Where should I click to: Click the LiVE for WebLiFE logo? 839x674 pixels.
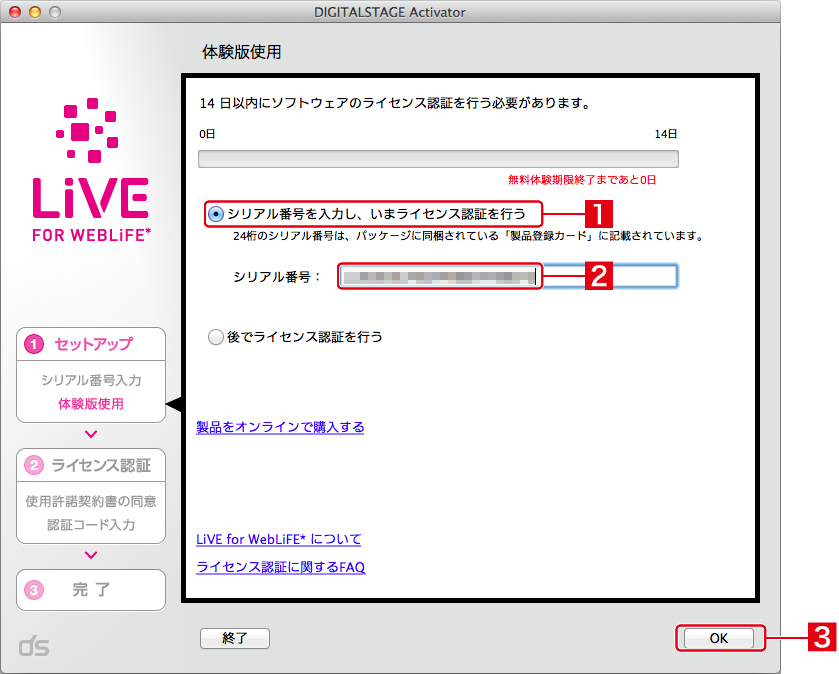coord(91,170)
